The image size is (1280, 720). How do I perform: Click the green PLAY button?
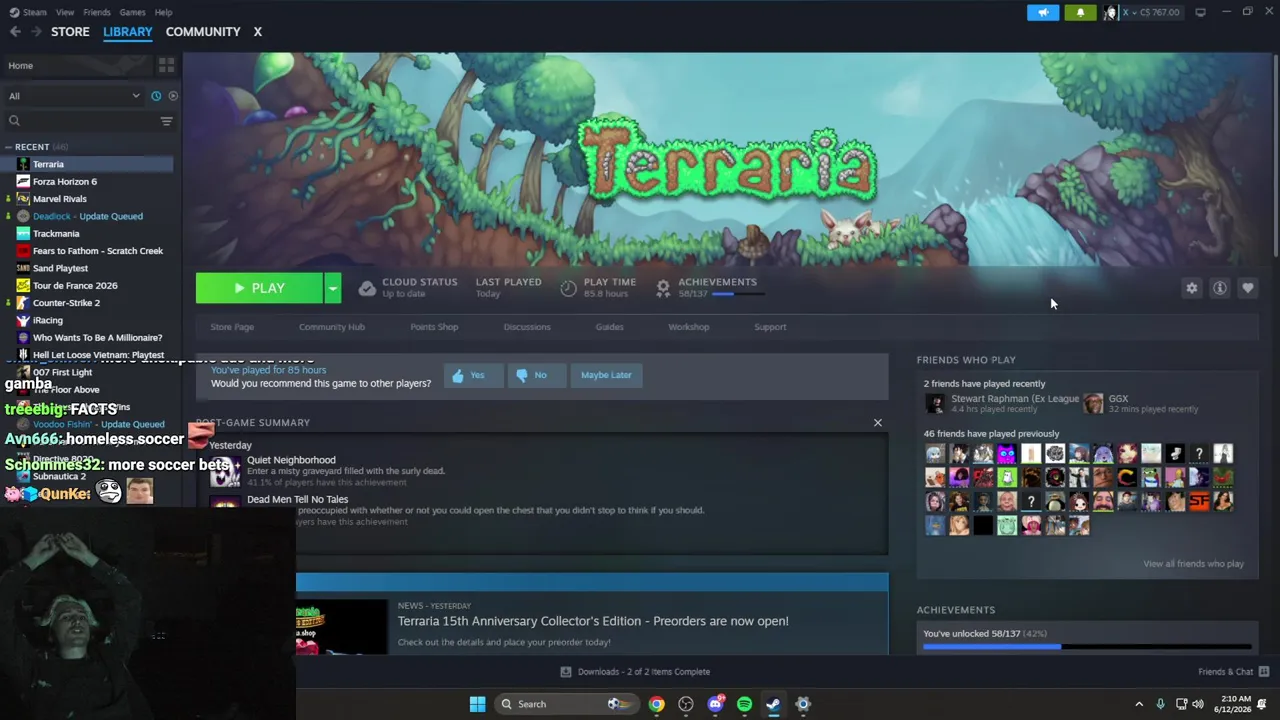tap(259, 288)
